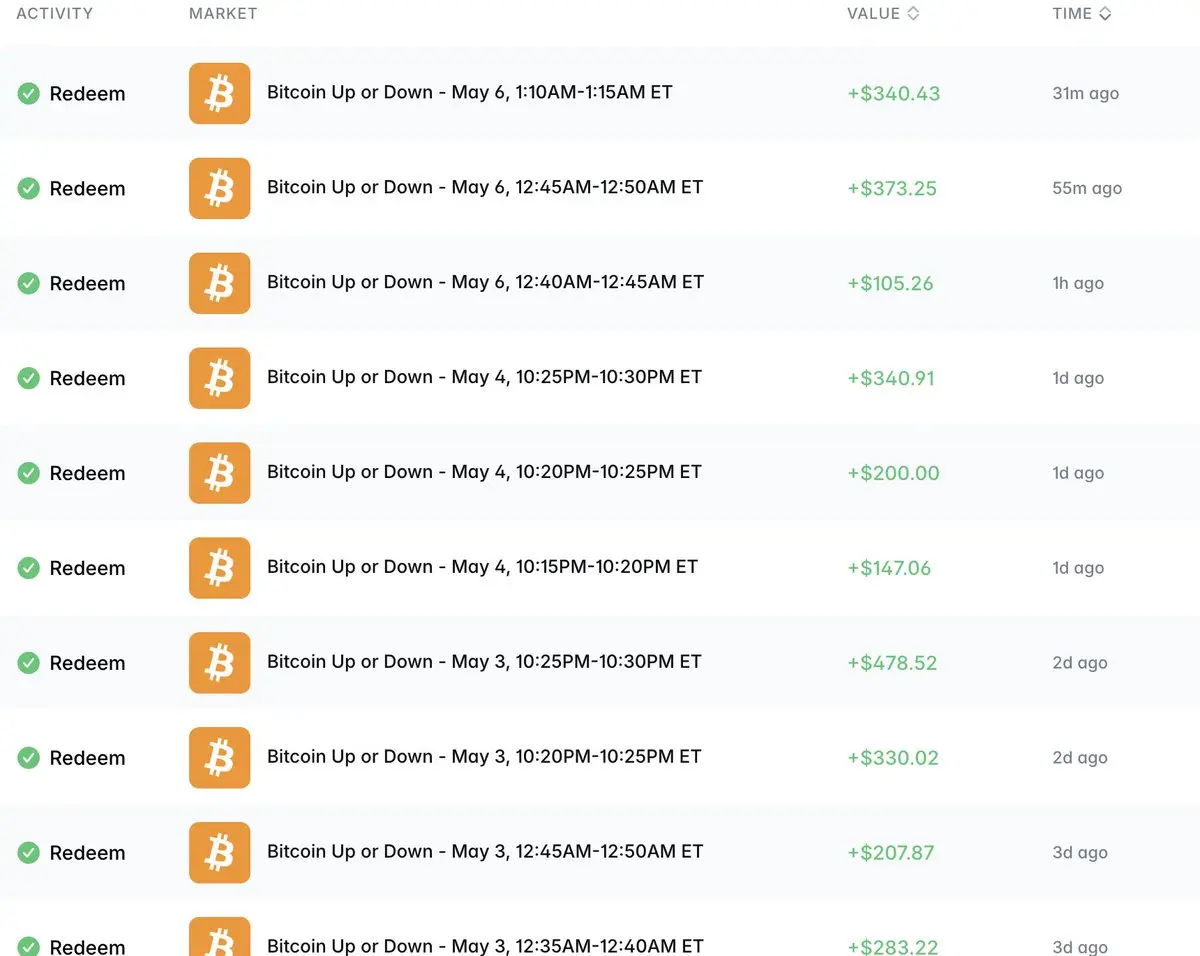This screenshot has width=1200, height=956.
Task: Open Bitcoin Up or Down May 3, 10:25PM-10:30PM market
Action: 484,662
